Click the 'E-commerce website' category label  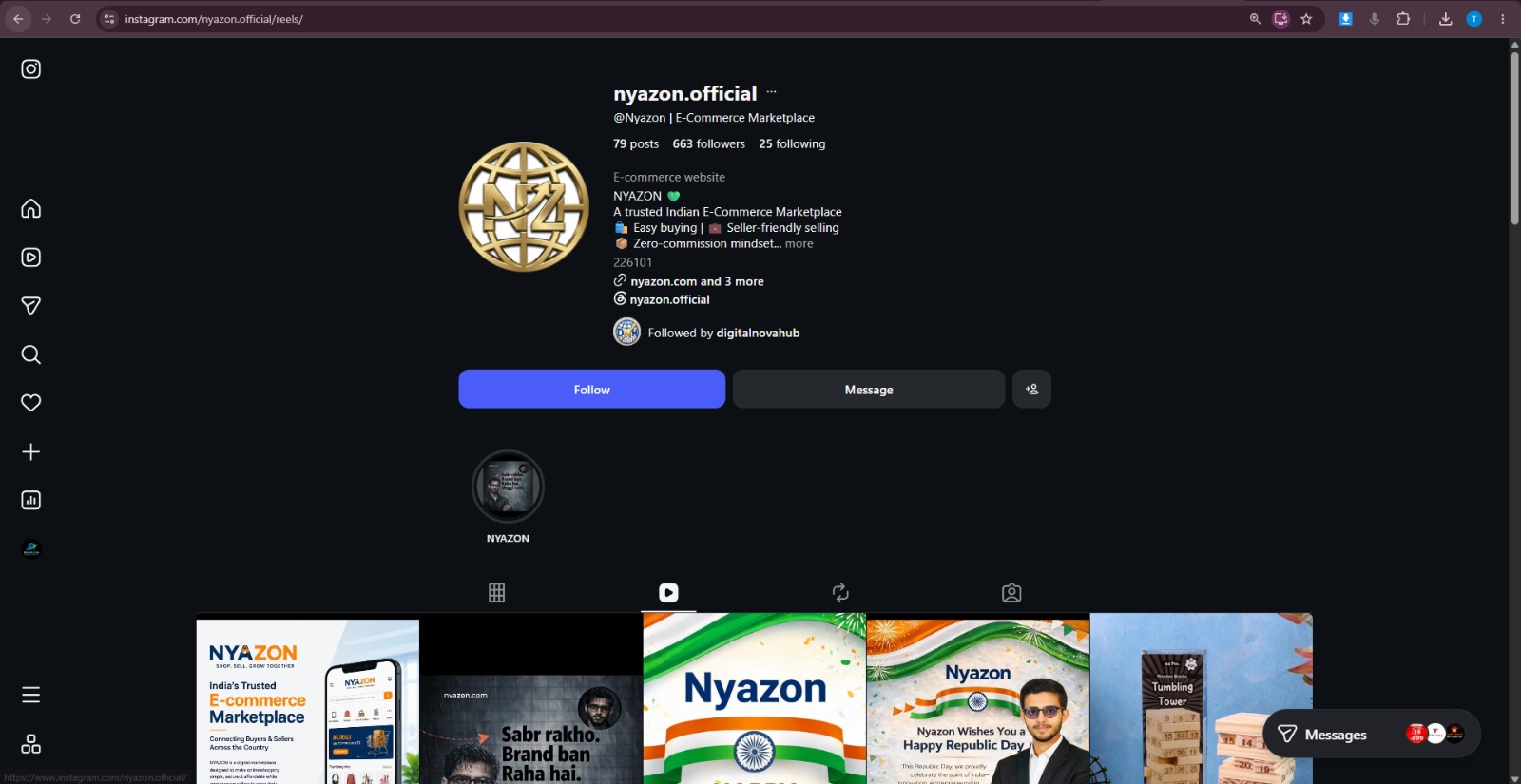(669, 178)
